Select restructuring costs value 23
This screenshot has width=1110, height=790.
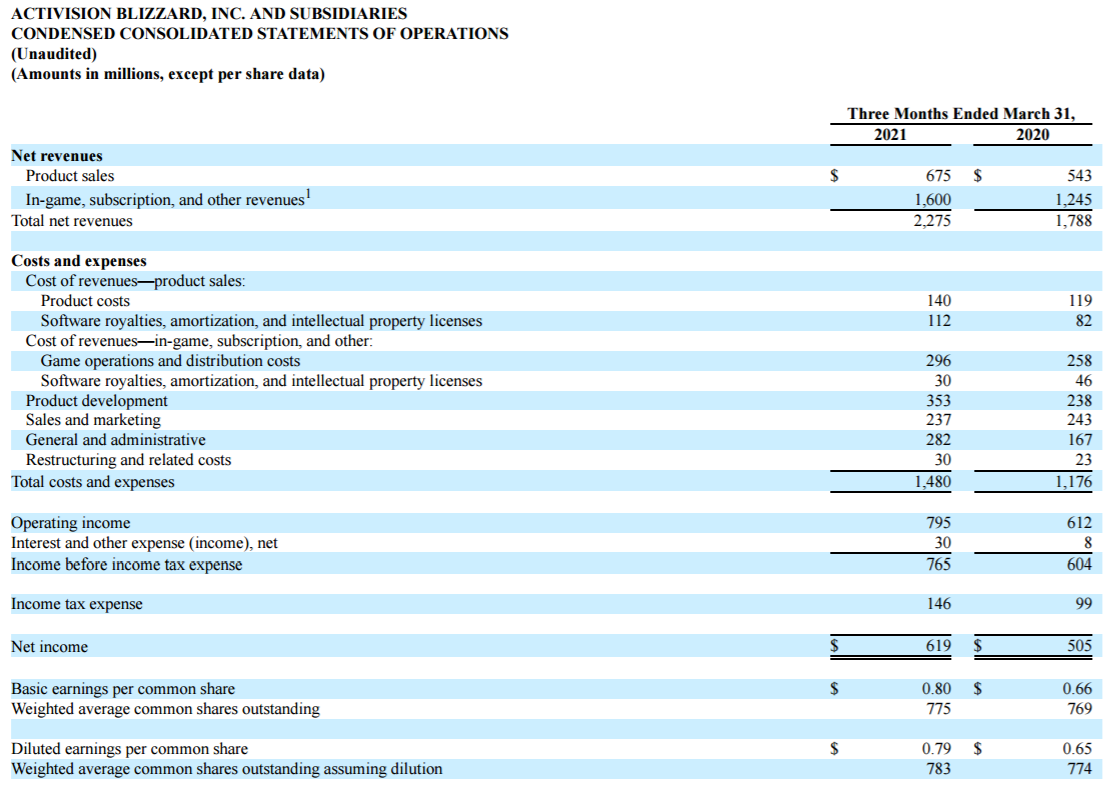(1083, 459)
